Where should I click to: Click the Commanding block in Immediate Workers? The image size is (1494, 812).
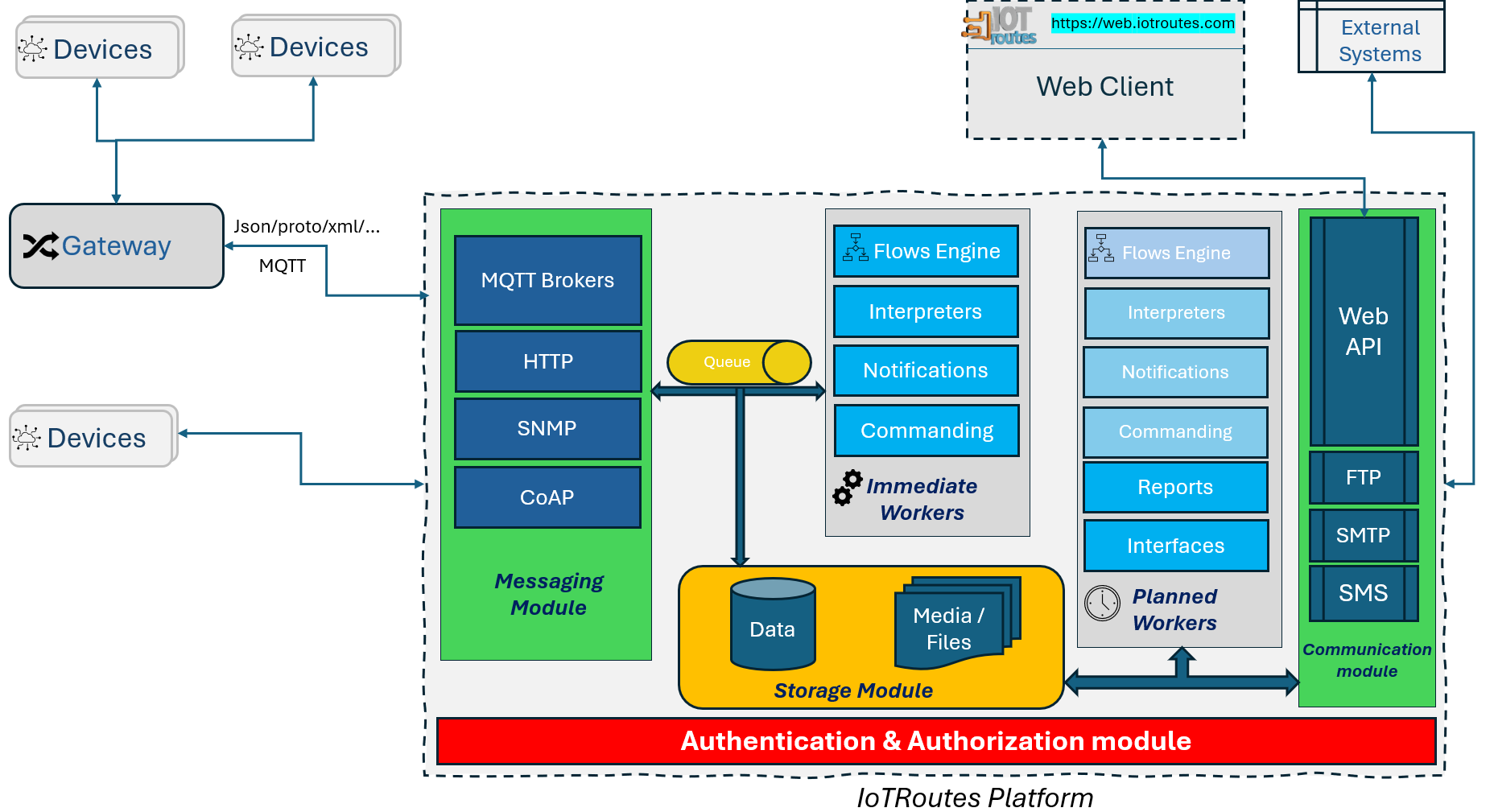click(x=927, y=431)
